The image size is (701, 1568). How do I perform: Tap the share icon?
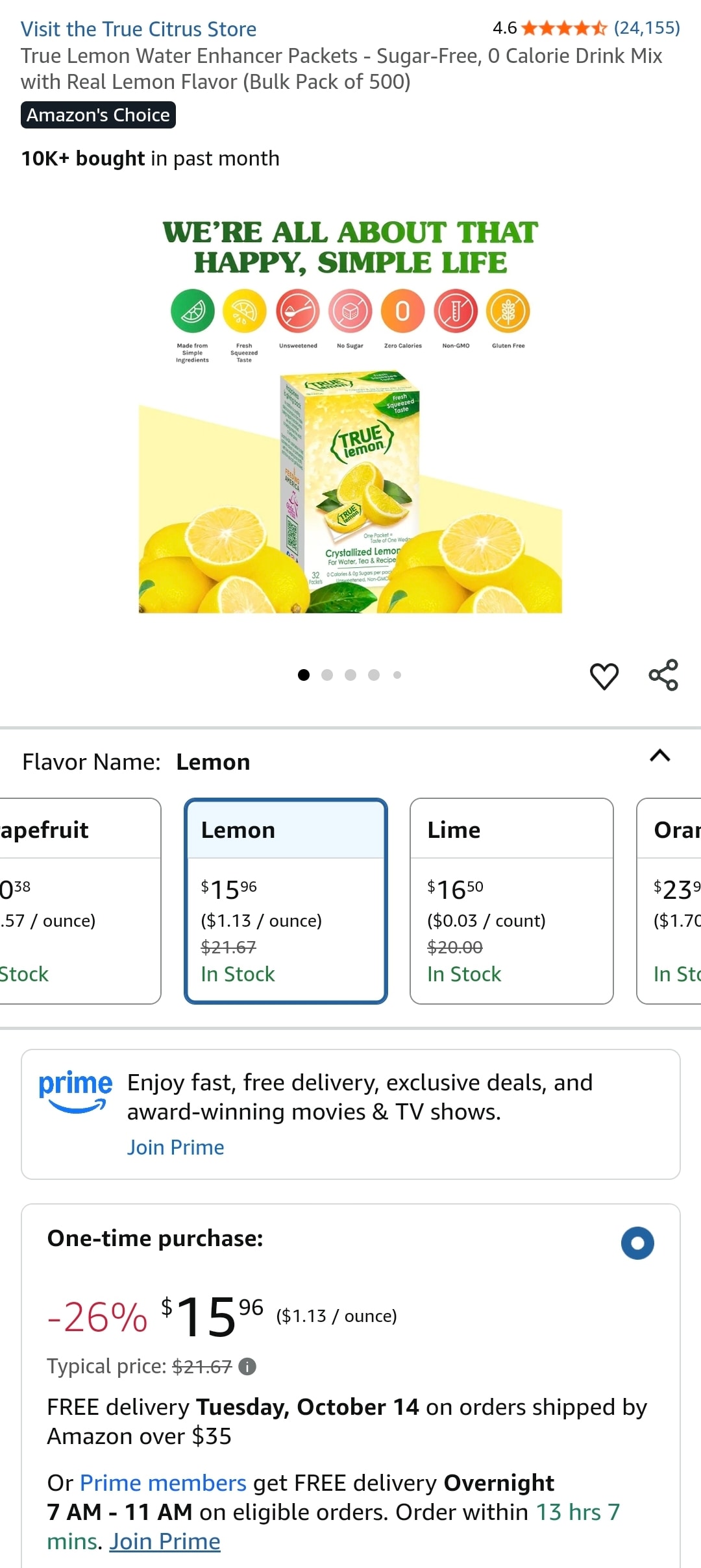[663, 676]
